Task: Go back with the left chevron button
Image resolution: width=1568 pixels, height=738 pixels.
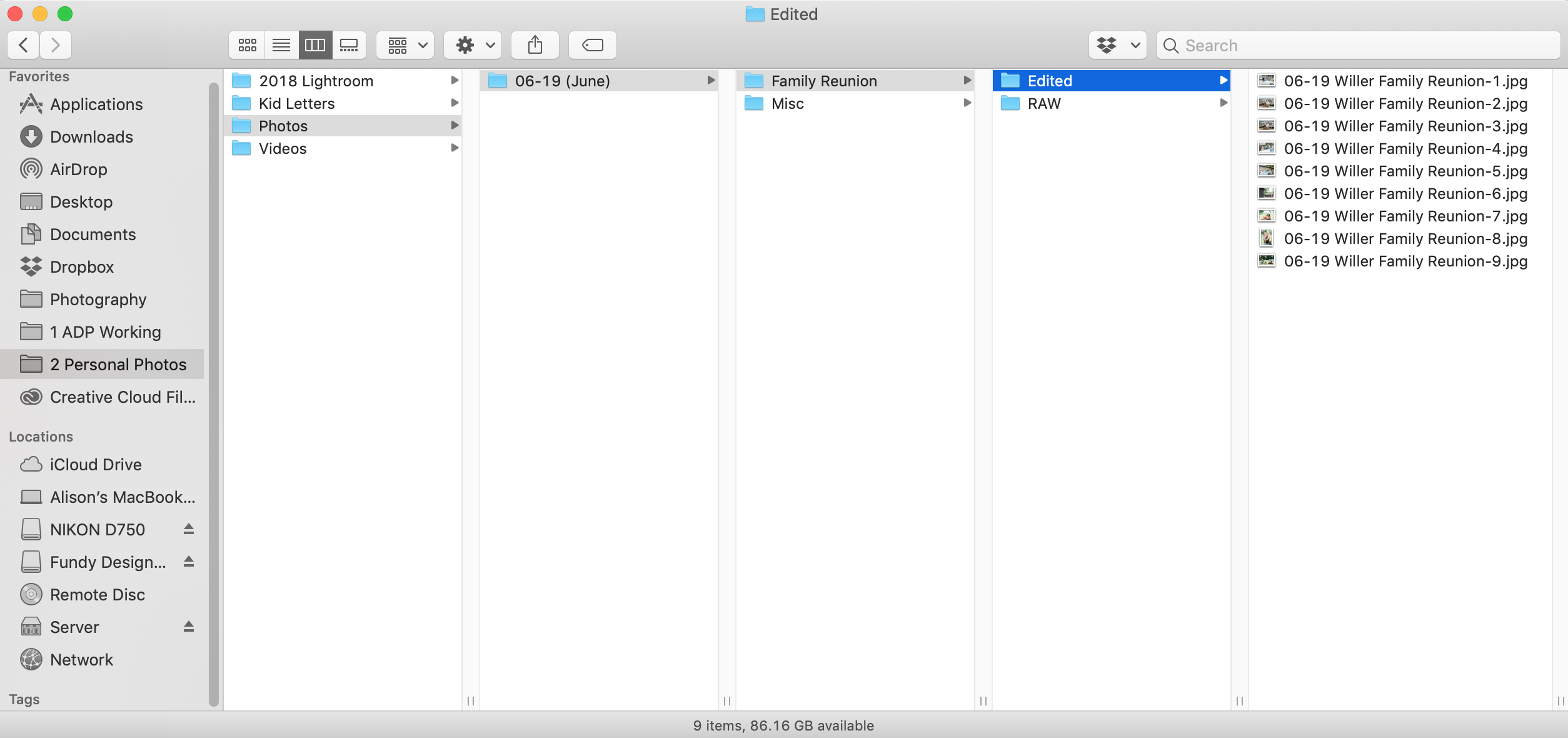Action: click(x=24, y=45)
